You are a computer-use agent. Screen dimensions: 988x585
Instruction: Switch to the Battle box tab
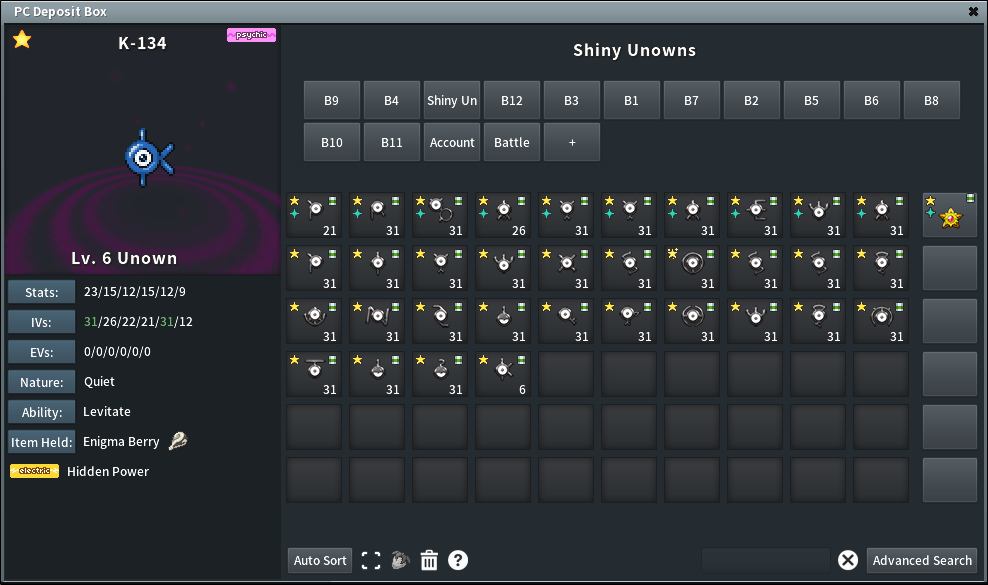pyautogui.click(x=512, y=142)
